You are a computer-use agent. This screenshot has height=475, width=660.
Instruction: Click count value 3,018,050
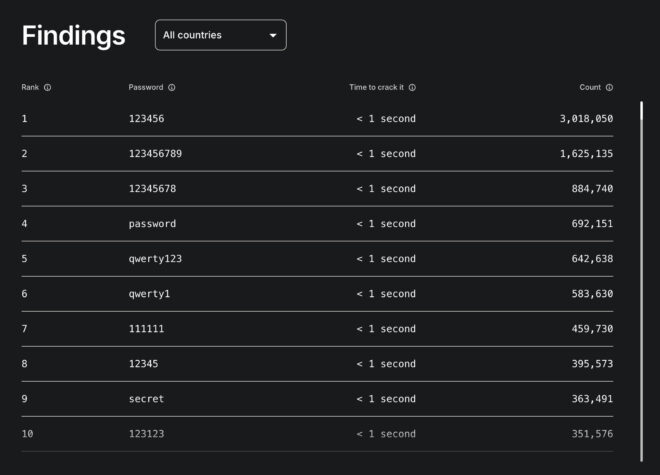point(586,119)
